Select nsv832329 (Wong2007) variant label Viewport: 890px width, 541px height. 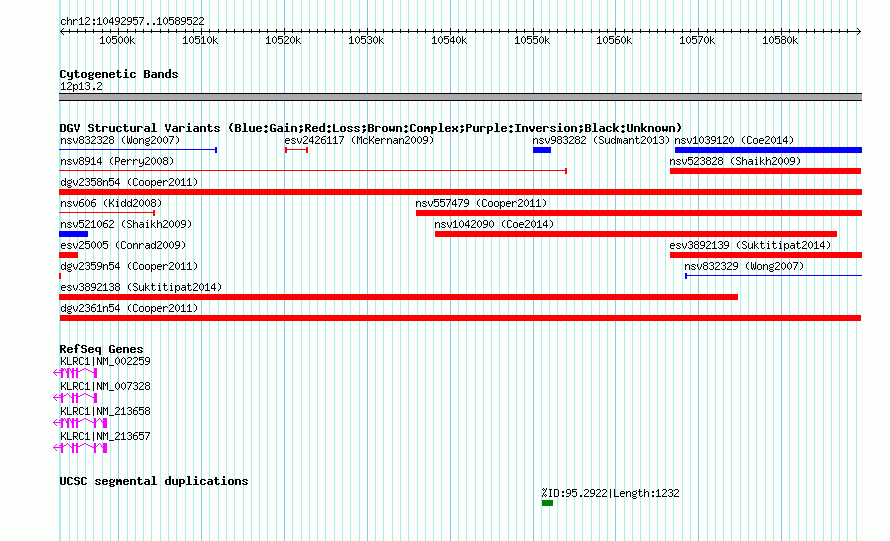click(744, 266)
